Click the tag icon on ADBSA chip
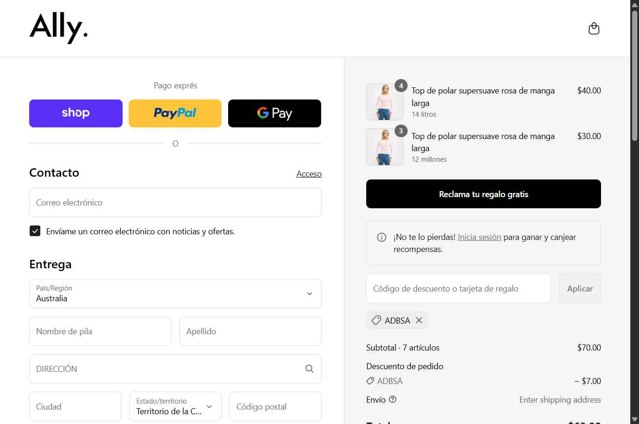 (376, 320)
